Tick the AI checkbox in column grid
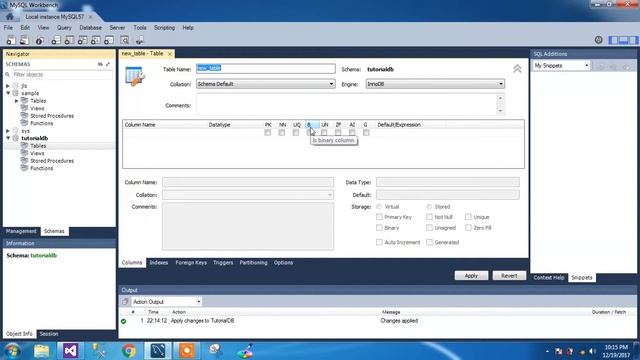 click(x=352, y=133)
